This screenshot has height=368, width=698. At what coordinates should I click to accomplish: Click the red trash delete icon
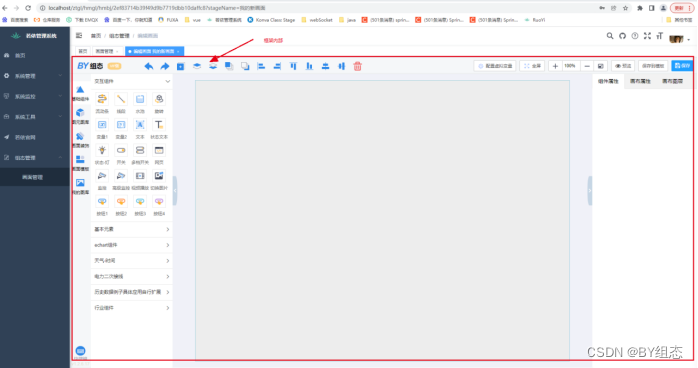click(x=357, y=66)
